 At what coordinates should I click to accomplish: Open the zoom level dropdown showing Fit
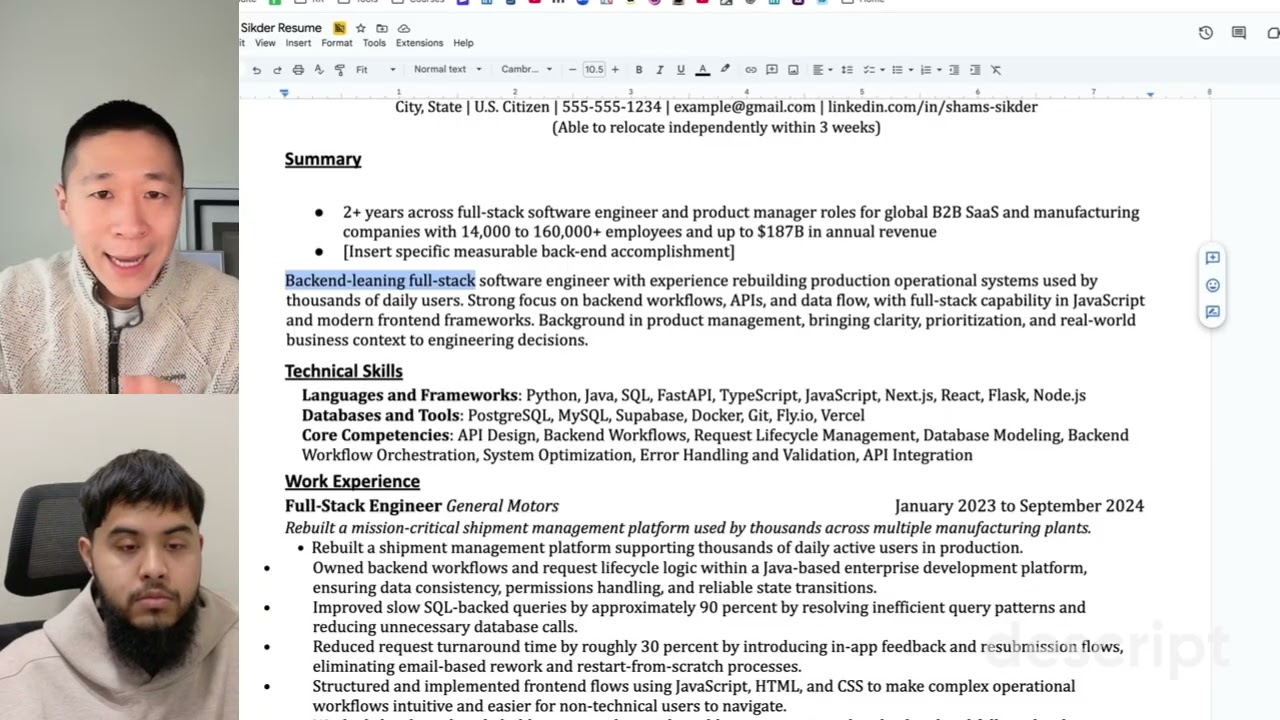(376, 70)
